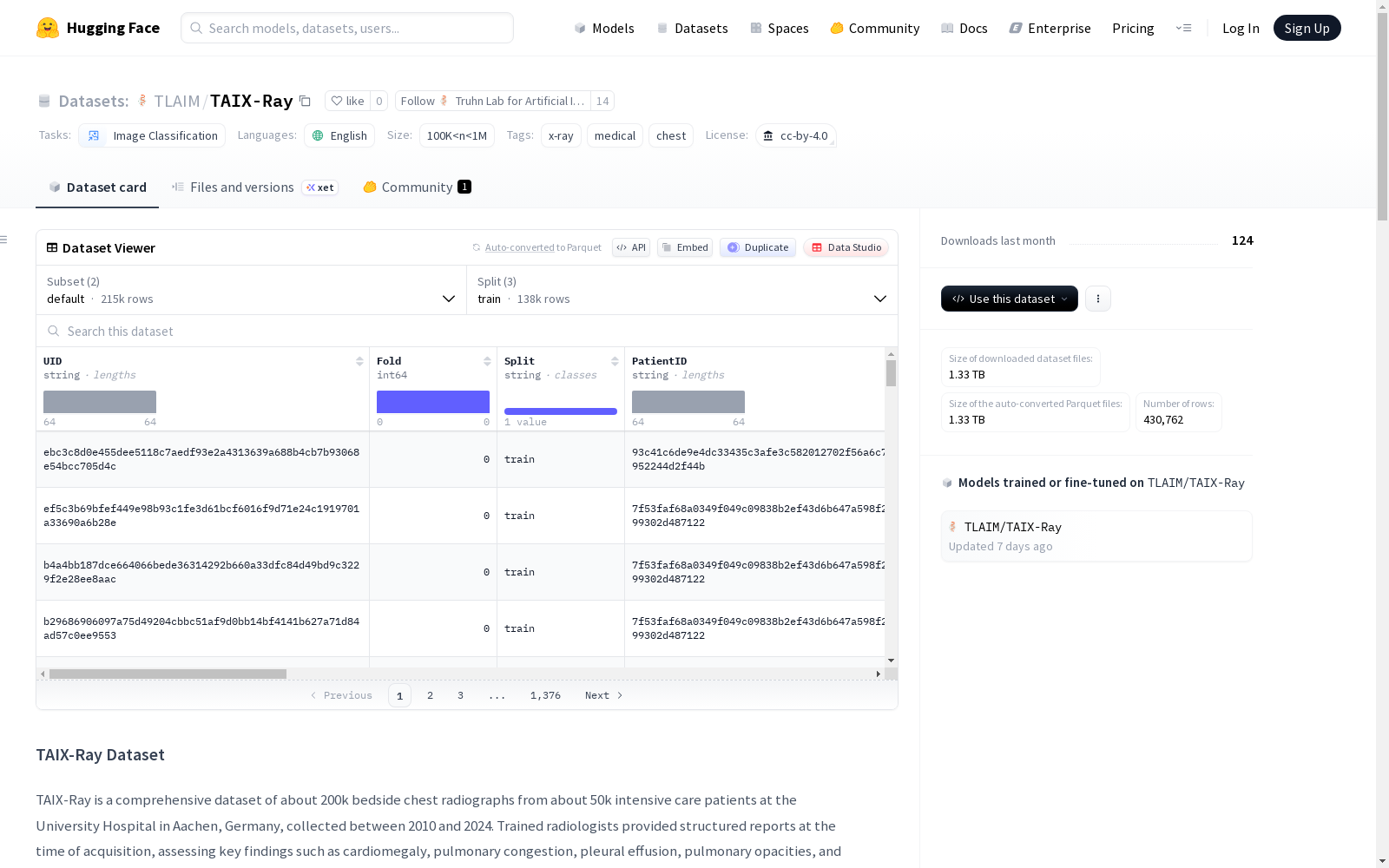Click Log In

(1241, 28)
